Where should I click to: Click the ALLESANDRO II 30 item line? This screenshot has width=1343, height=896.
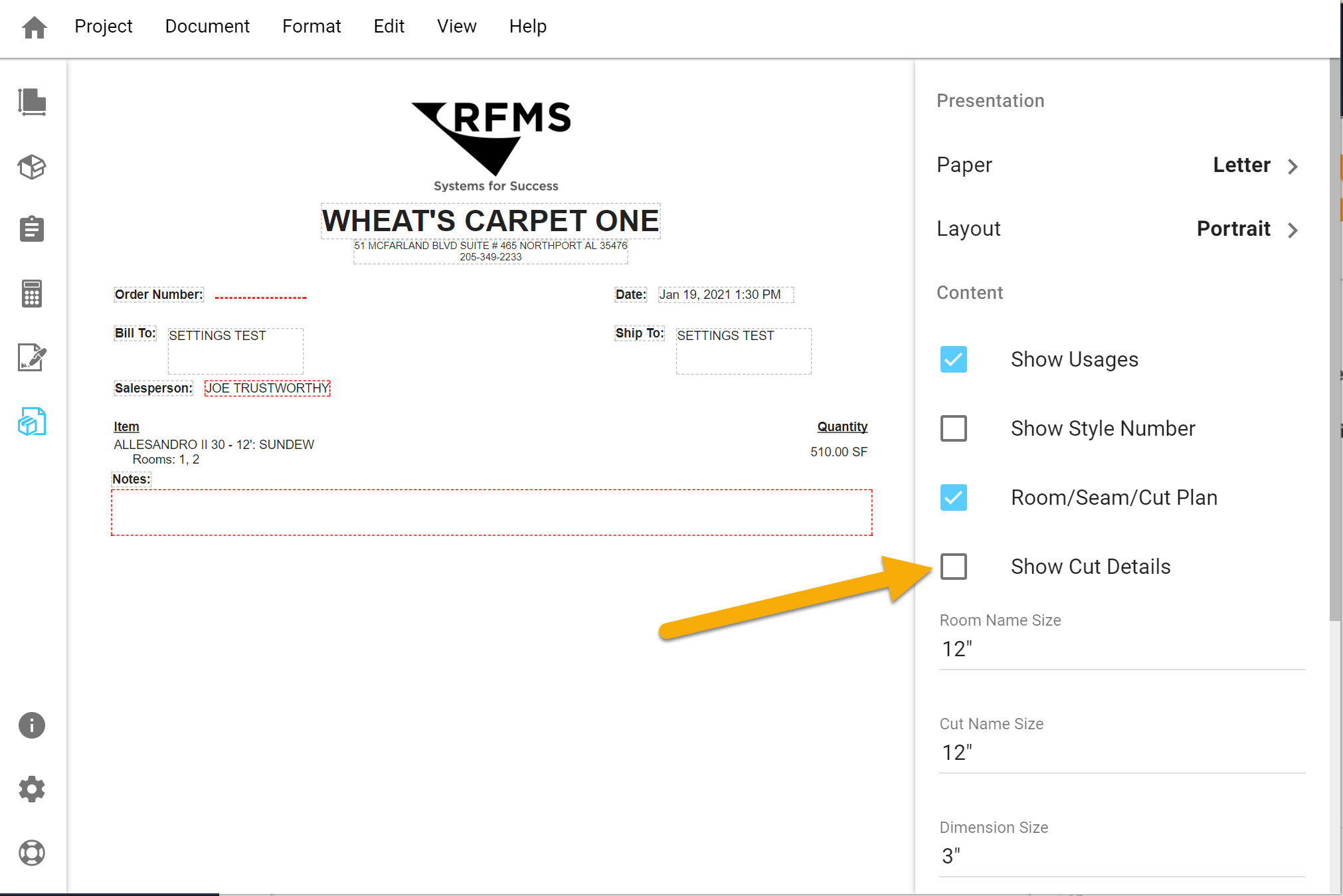tap(214, 444)
